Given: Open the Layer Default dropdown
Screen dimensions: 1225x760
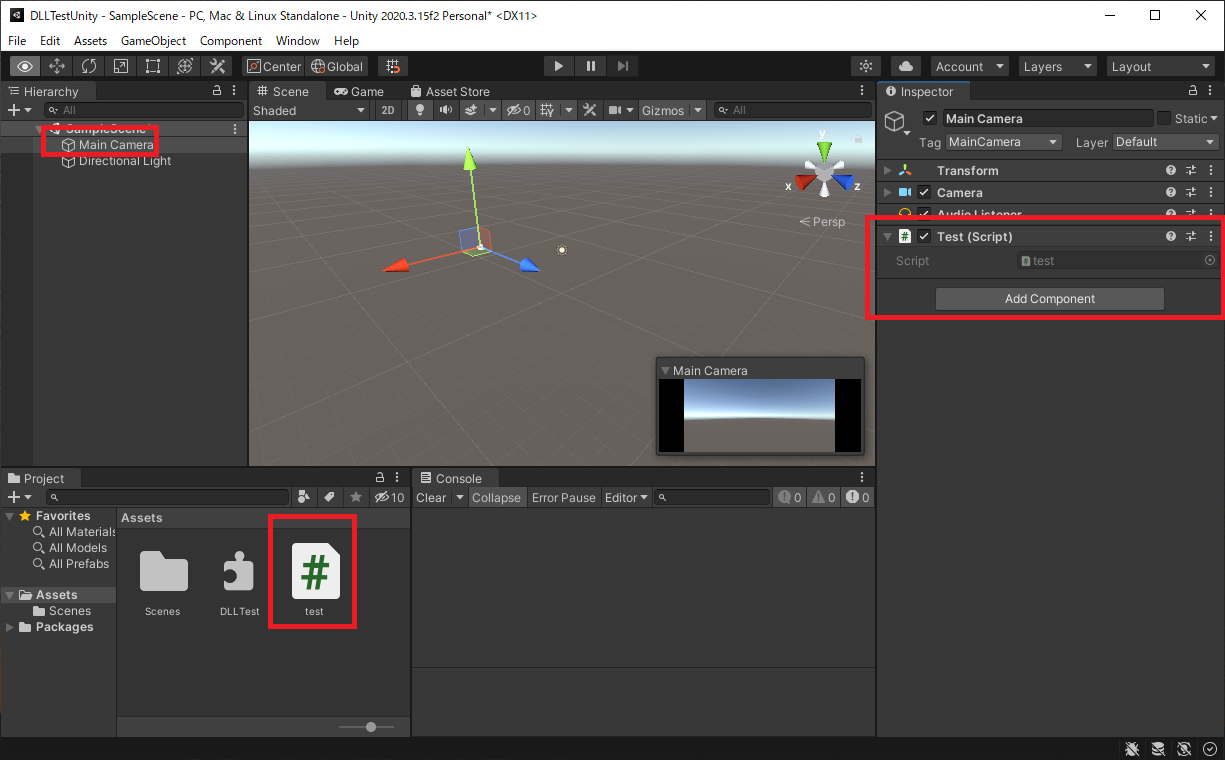Looking at the screenshot, I should click(x=1165, y=142).
